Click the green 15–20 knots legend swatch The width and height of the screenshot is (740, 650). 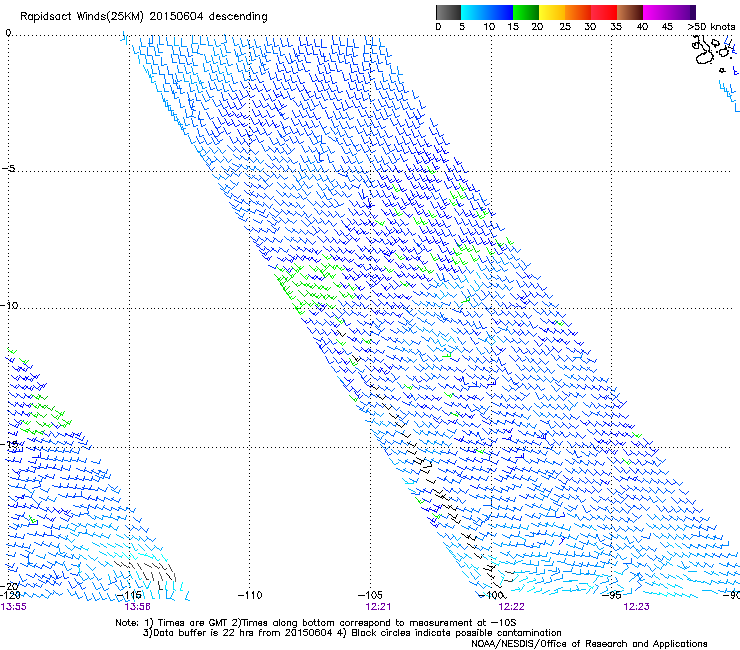tap(526, 12)
